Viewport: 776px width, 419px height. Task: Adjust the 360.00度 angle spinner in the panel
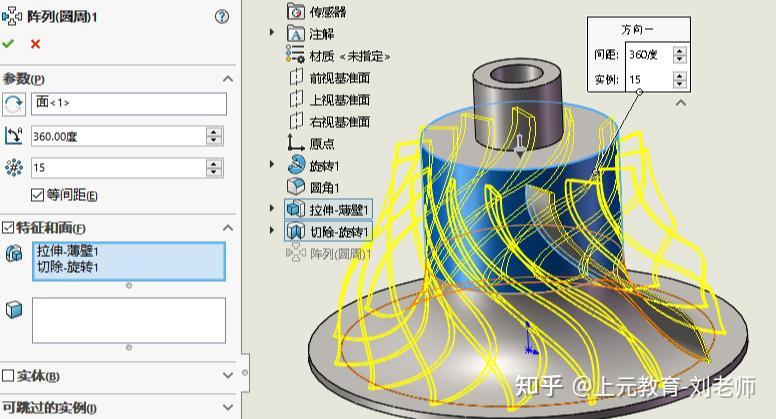click(x=214, y=136)
